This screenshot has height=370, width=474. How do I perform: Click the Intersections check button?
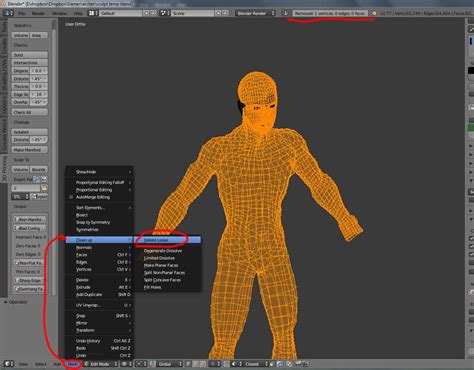(x=30, y=63)
